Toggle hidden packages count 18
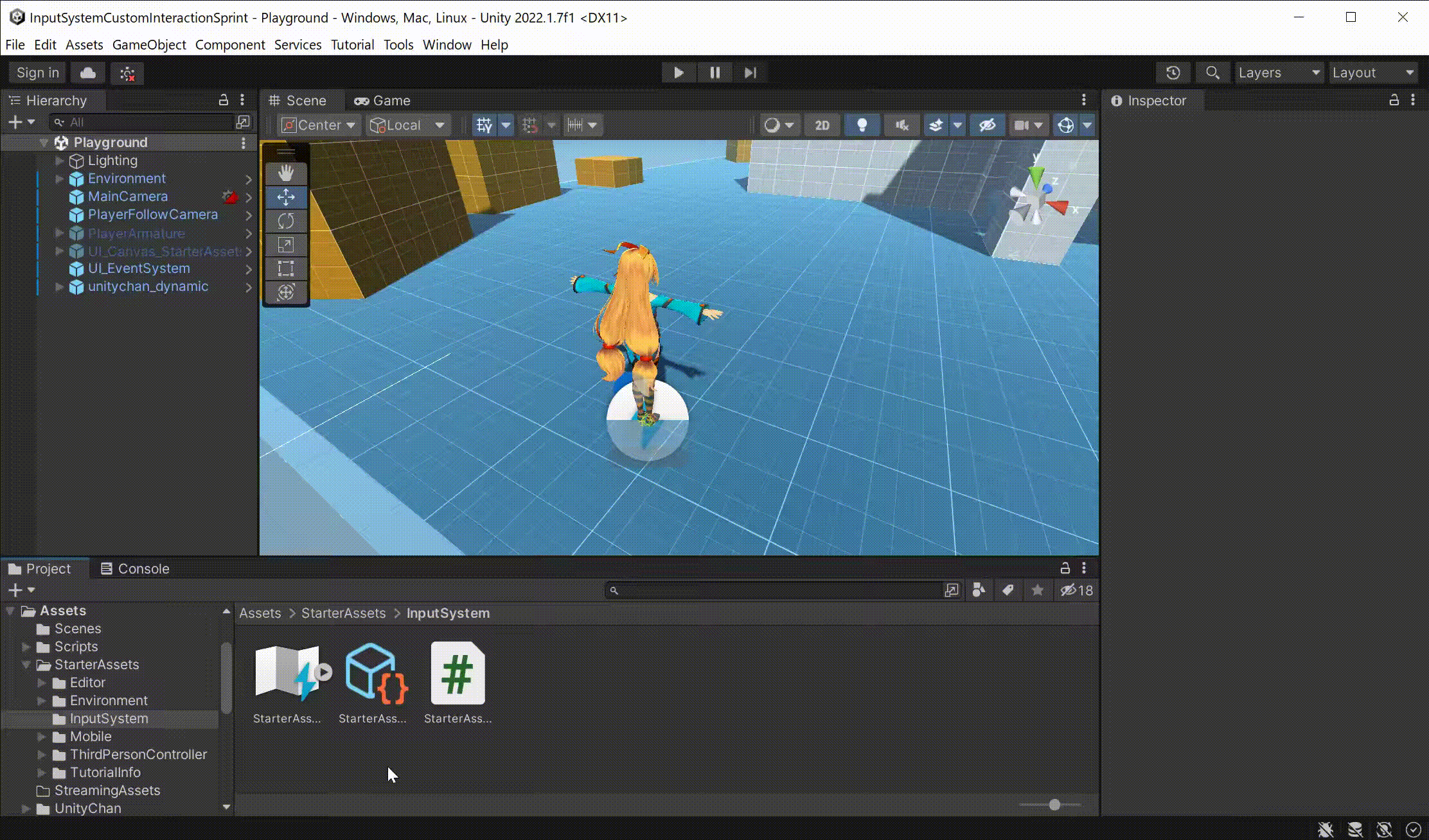Image resolution: width=1429 pixels, height=840 pixels. [1077, 590]
